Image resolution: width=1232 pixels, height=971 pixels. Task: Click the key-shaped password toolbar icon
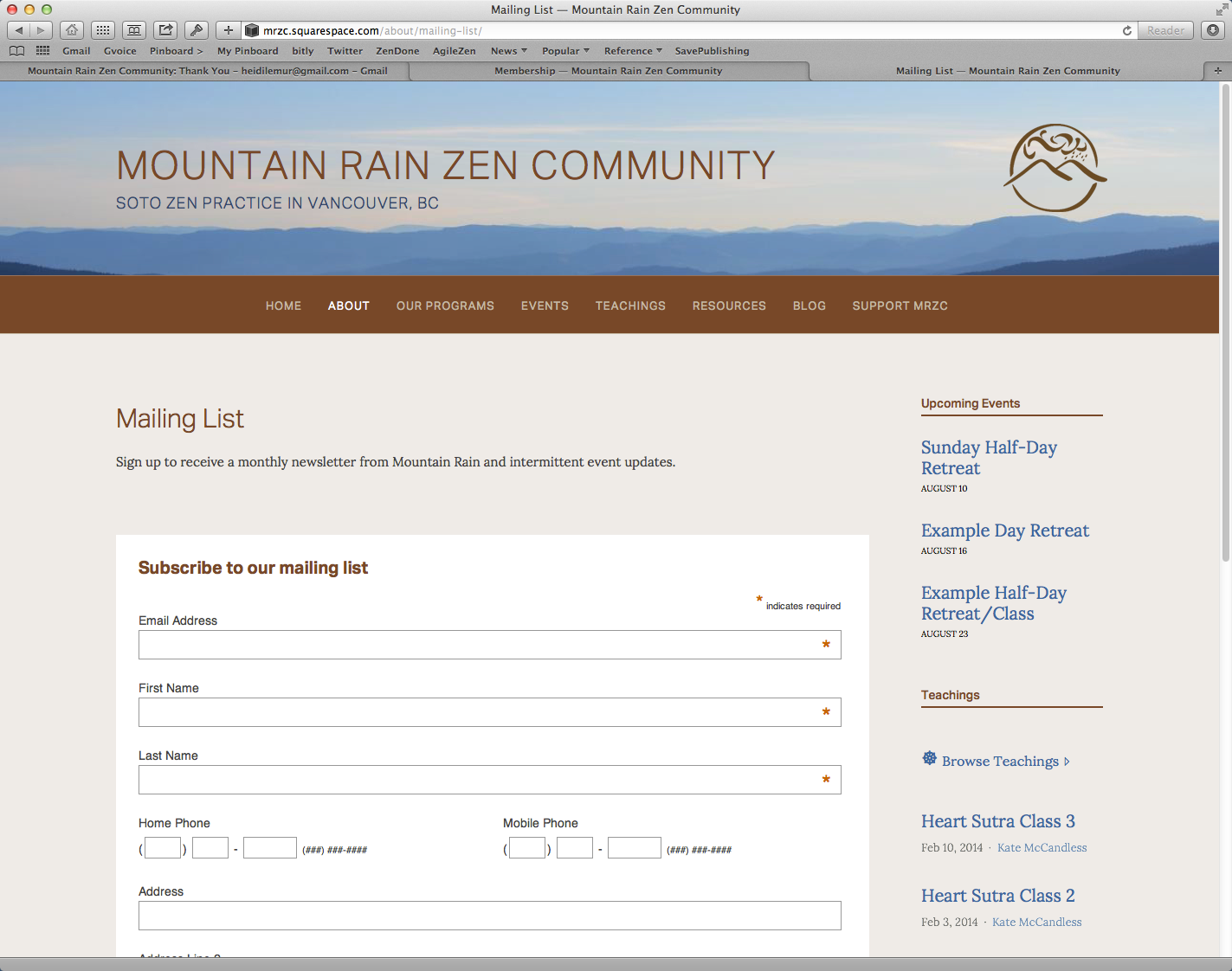pos(197,30)
